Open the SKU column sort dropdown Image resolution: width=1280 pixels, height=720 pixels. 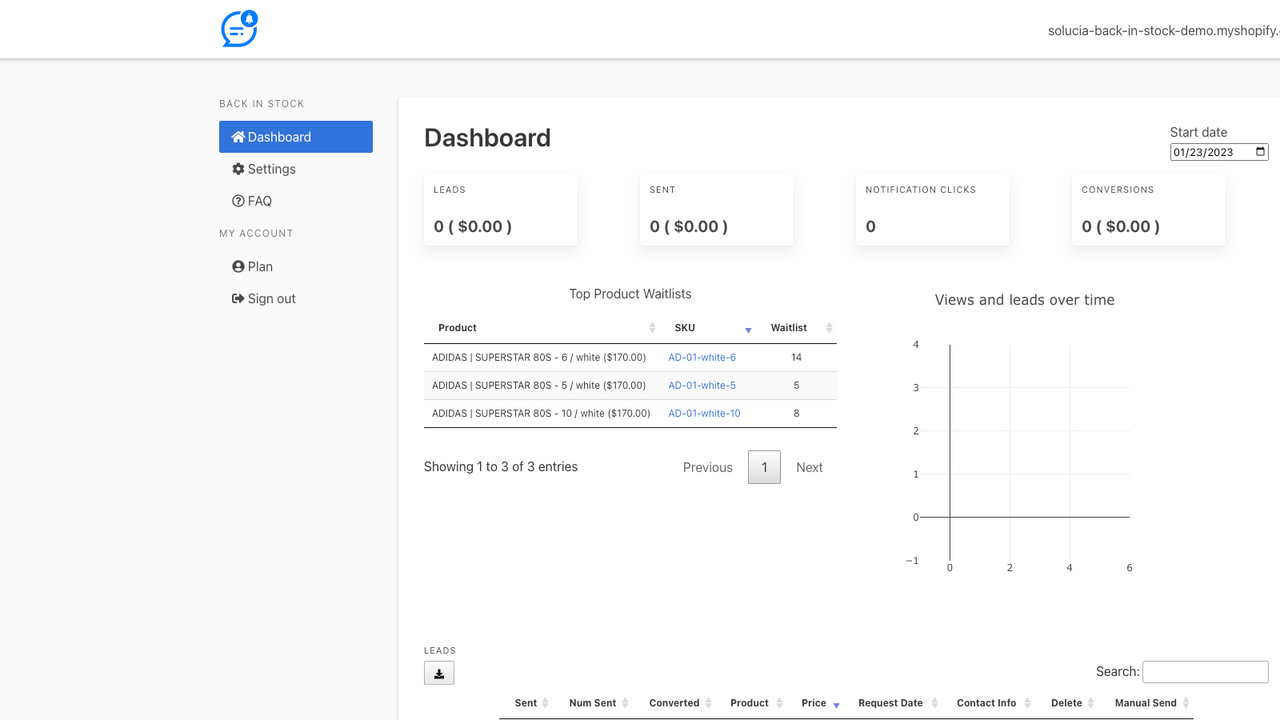click(747, 330)
